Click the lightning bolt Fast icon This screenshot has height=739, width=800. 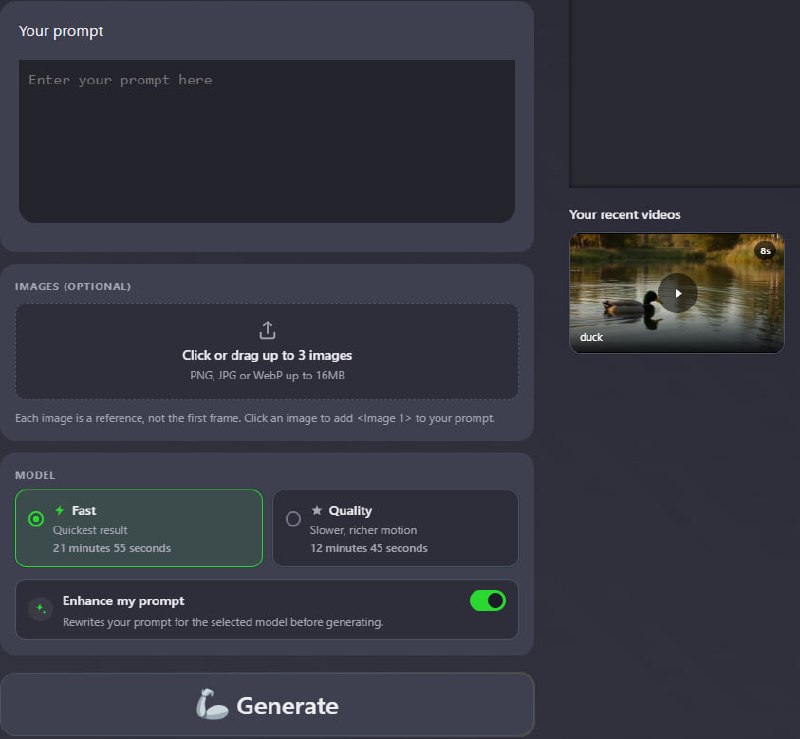[x=60, y=510]
